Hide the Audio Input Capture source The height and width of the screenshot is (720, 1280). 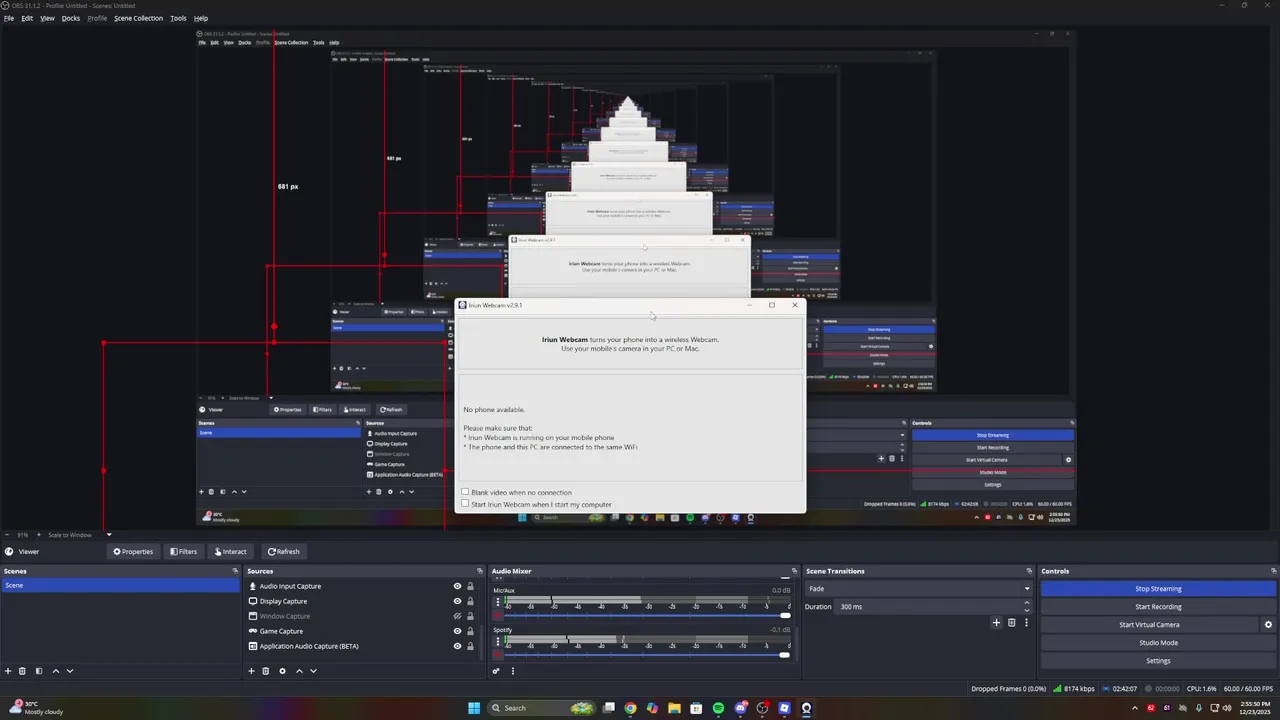tap(457, 586)
